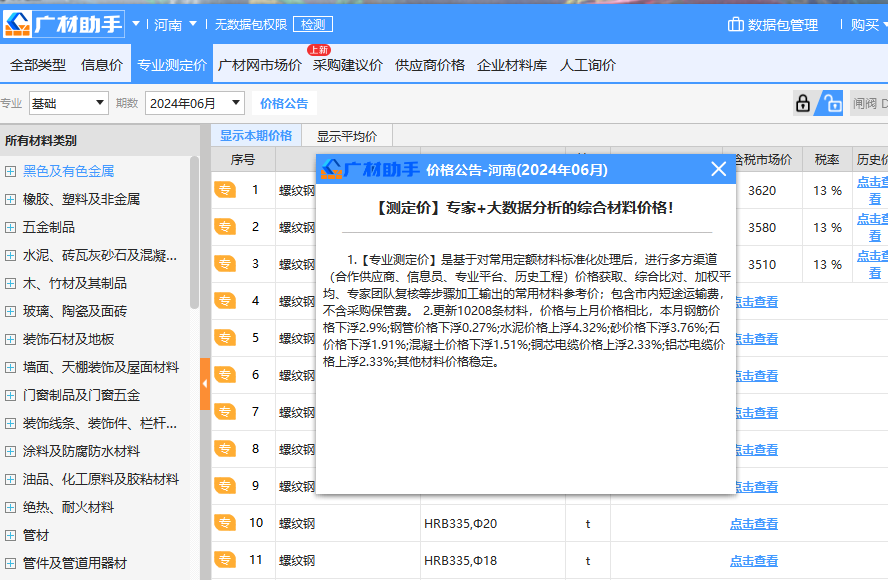Open the 河南 region dropdown
Viewport: 888px width, 580px height.
coord(176,24)
